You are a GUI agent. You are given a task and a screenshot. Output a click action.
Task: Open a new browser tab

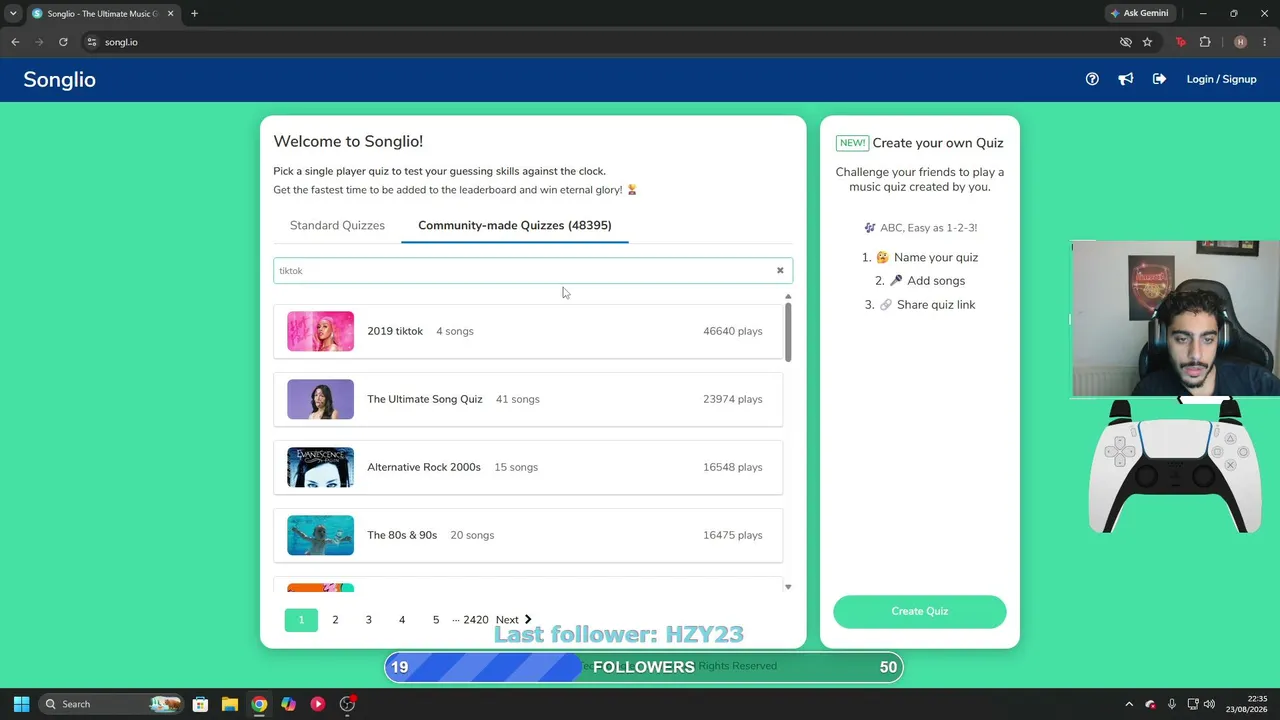pyautogui.click(x=194, y=14)
